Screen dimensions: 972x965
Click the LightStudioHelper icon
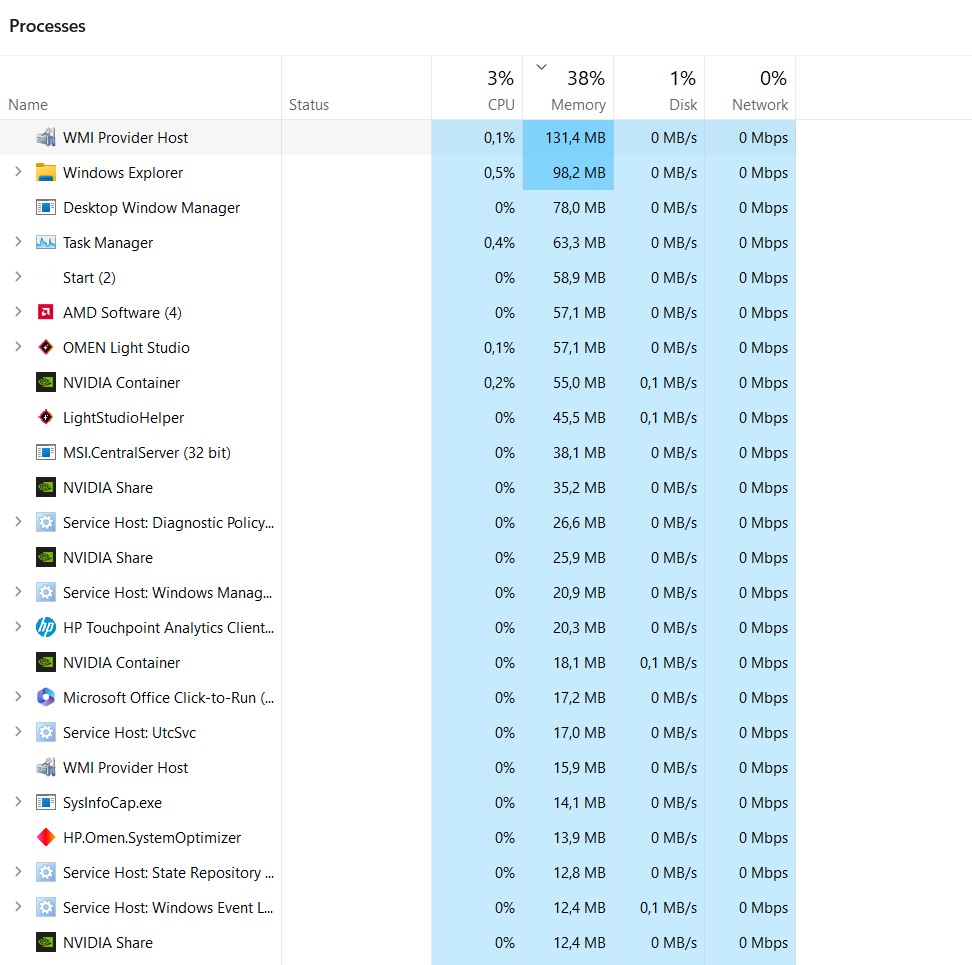point(45,418)
